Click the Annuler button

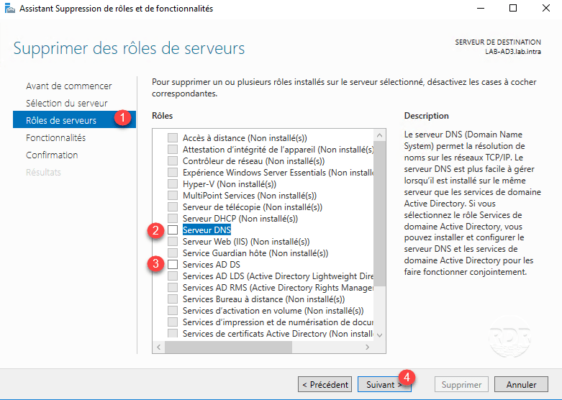tap(521, 385)
